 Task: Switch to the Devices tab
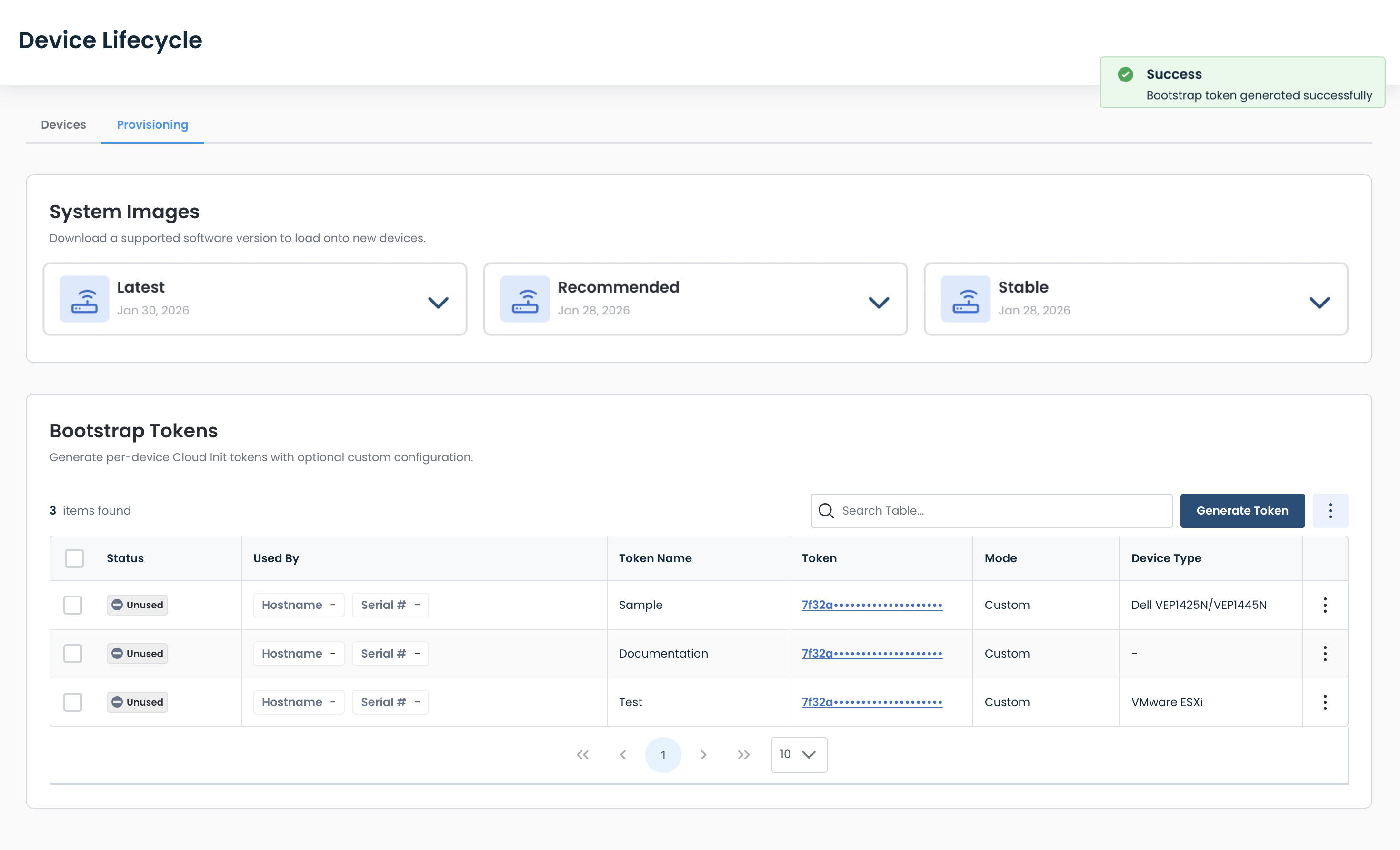point(64,124)
